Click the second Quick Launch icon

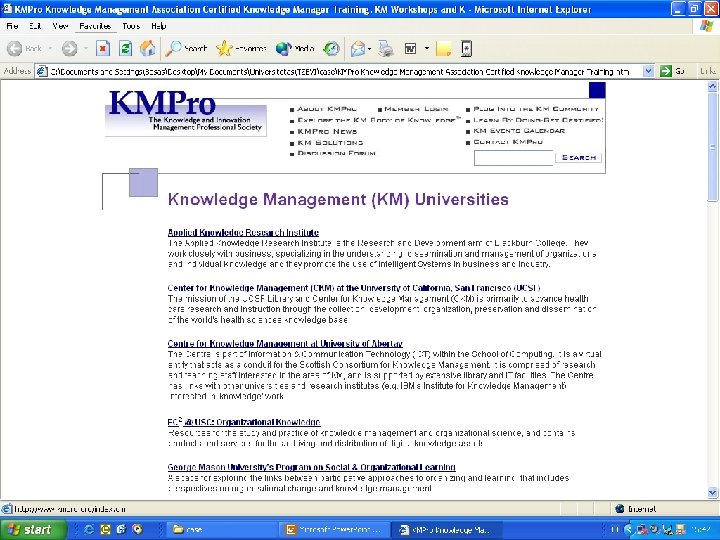click(x=105, y=529)
